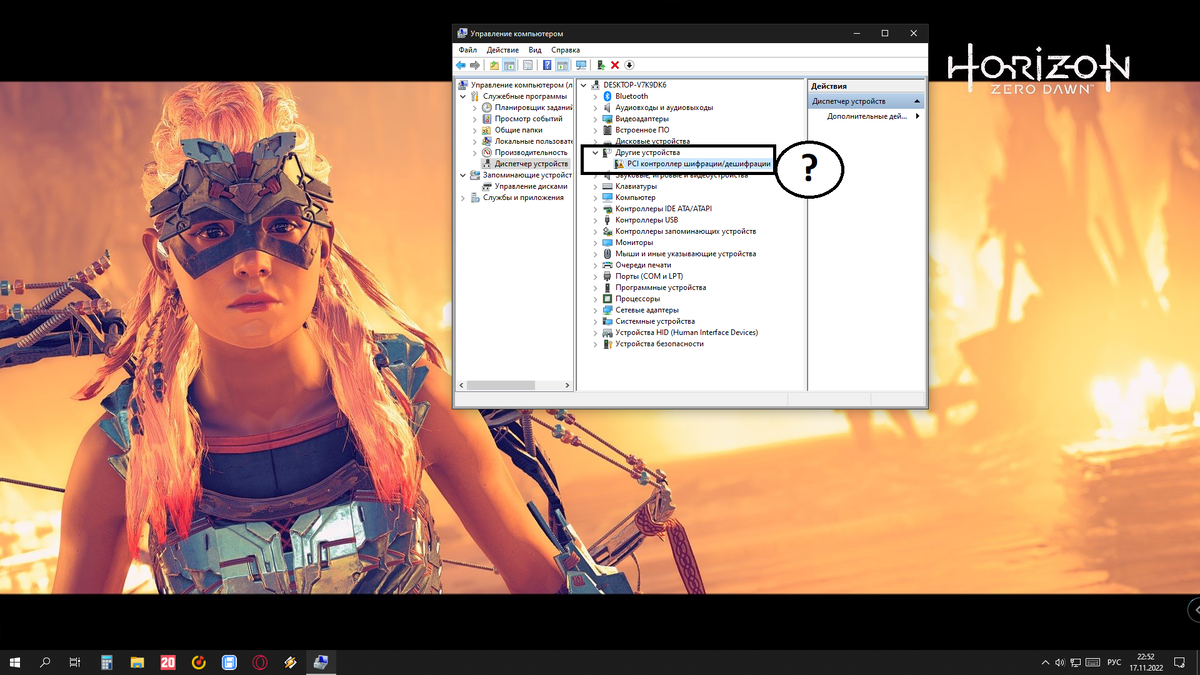Collapse the Другие устройства node
Image resolution: width=1200 pixels, height=675 pixels.
(595, 152)
